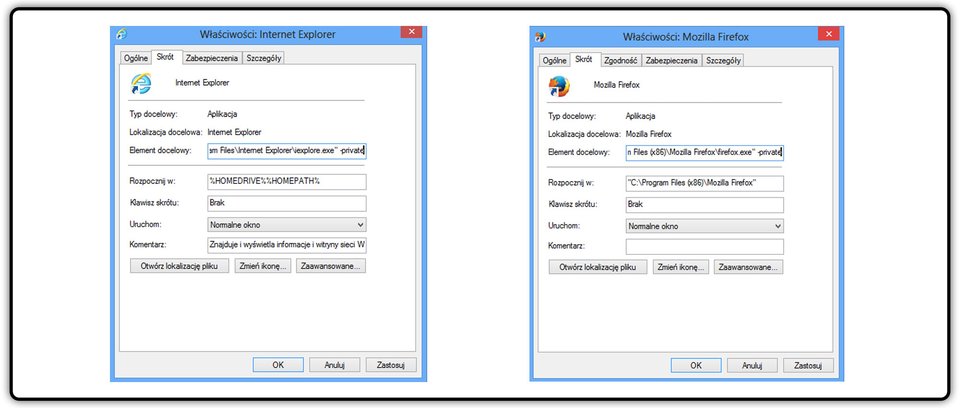Click the Internet Explorer title bar icon
This screenshot has height=408, width=960.
coord(122,34)
